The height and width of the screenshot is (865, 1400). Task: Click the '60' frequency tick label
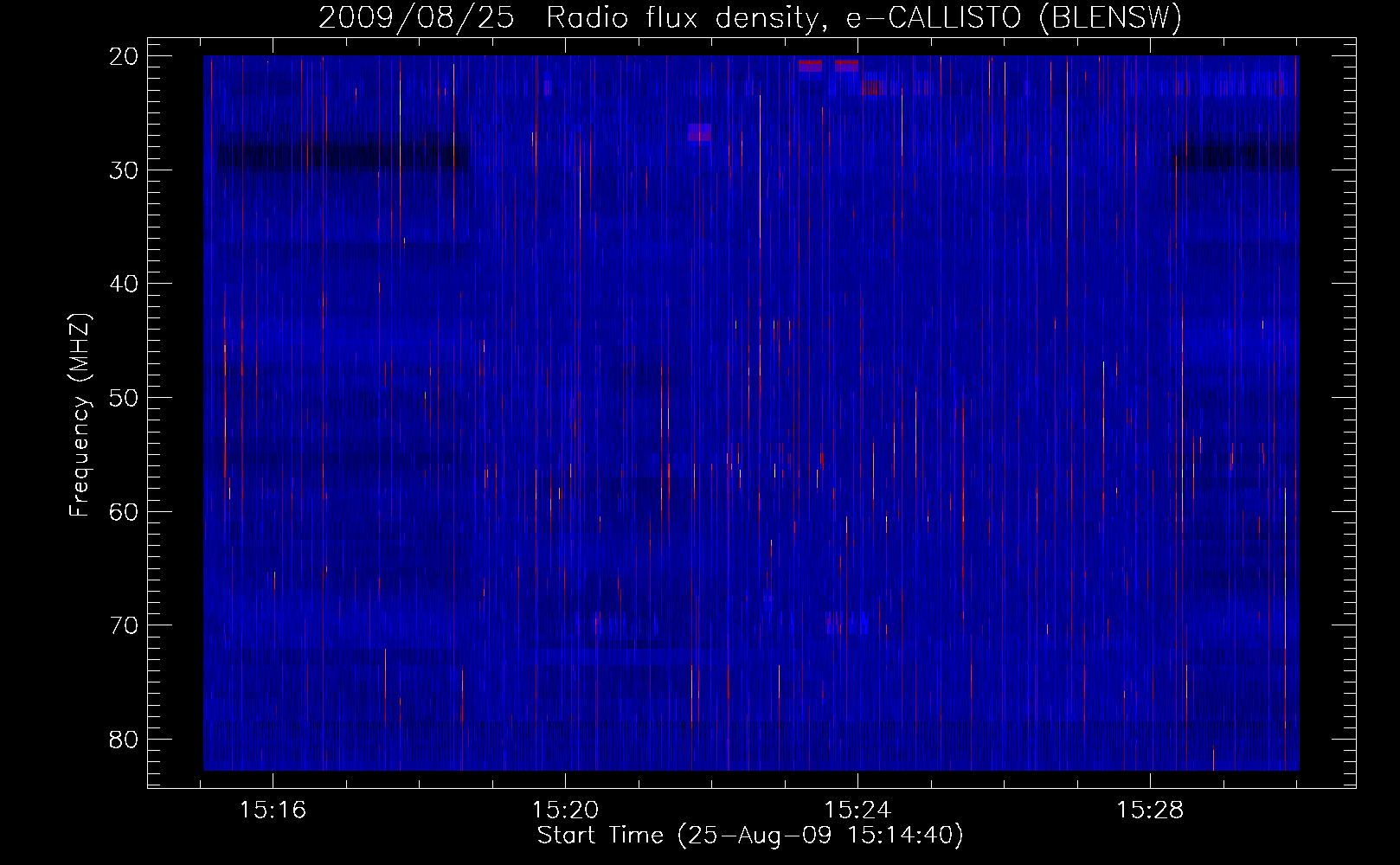pos(124,511)
